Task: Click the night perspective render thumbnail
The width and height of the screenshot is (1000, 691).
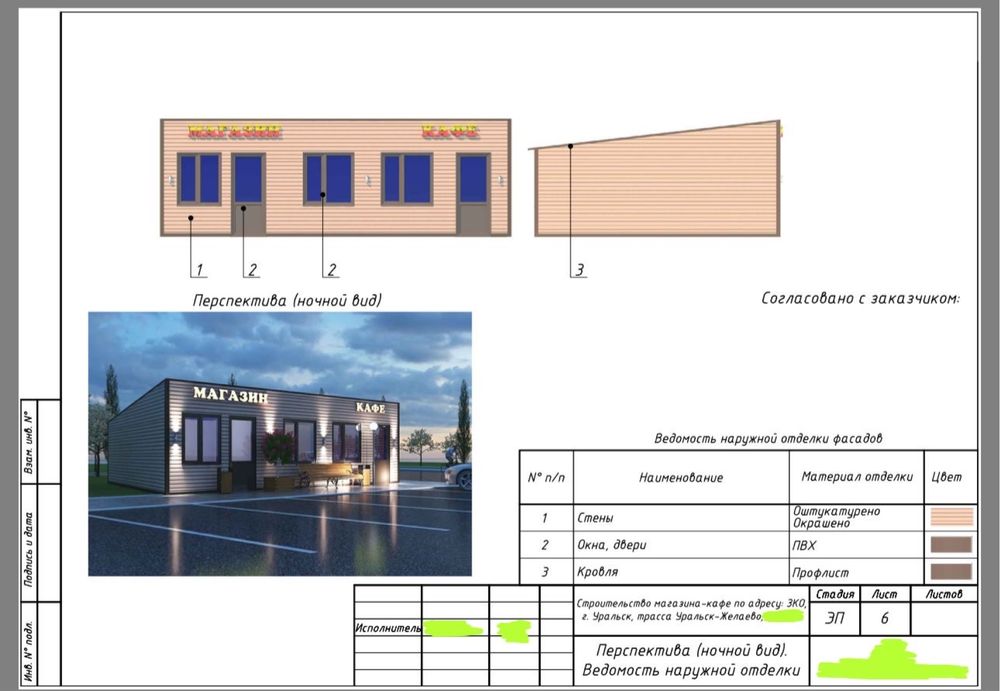Action: [x=280, y=444]
